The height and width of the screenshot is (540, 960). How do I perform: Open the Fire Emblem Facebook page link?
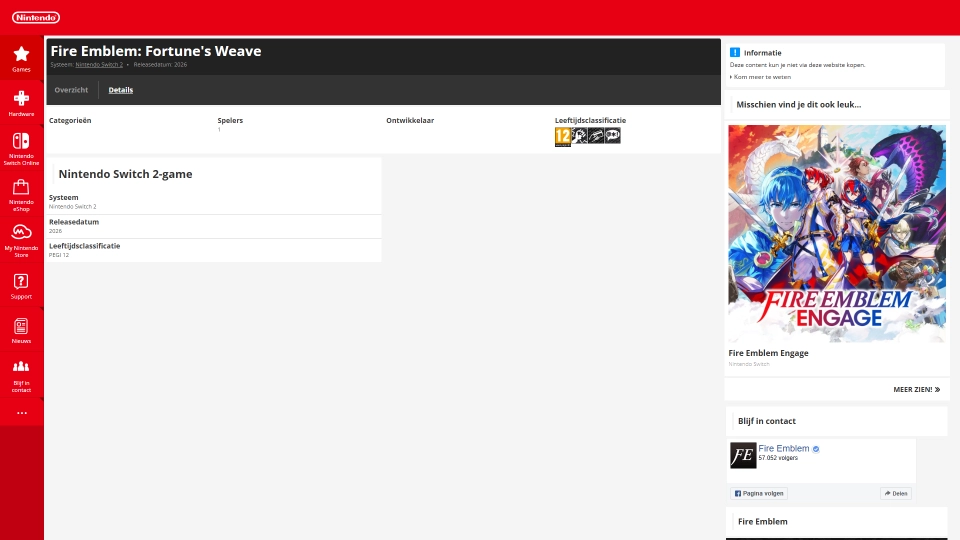[783, 448]
